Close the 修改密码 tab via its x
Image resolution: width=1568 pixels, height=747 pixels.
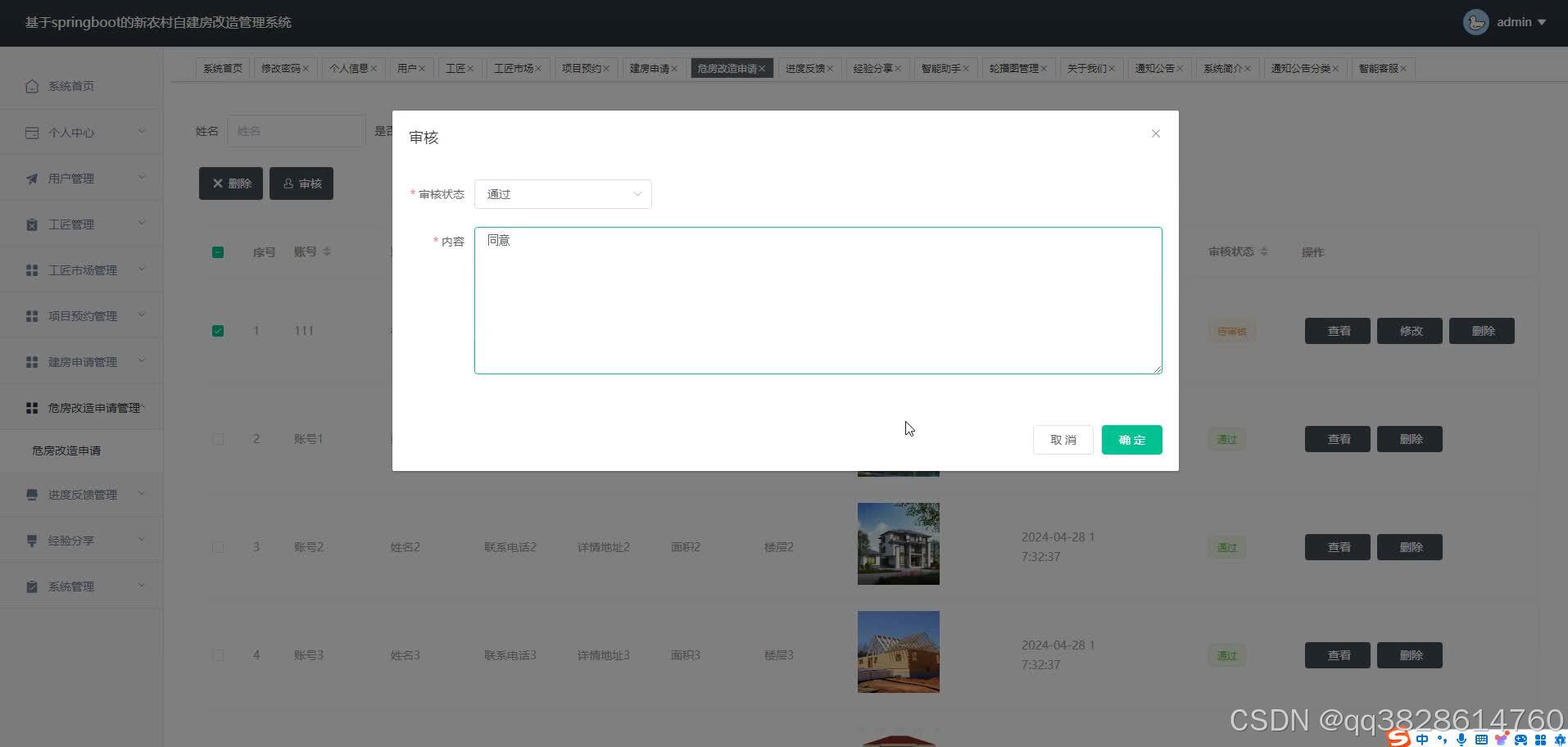pyautogui.click(x=306, y=69)
